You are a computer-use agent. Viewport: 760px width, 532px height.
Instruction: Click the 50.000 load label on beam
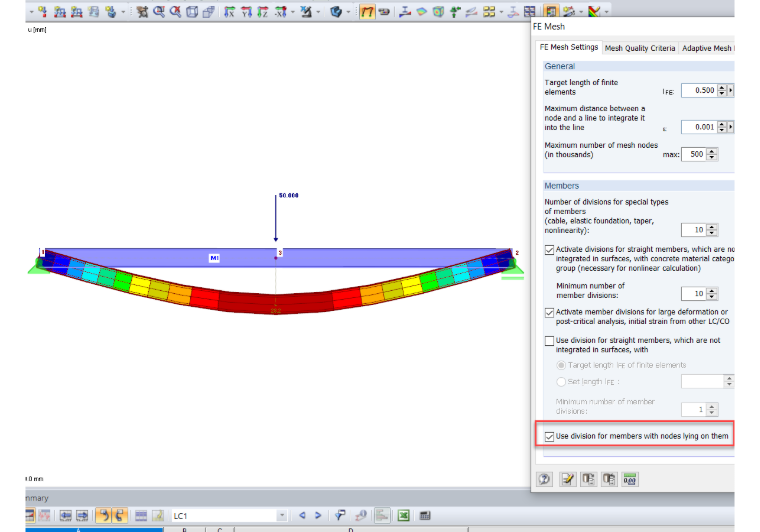point(288,195)
